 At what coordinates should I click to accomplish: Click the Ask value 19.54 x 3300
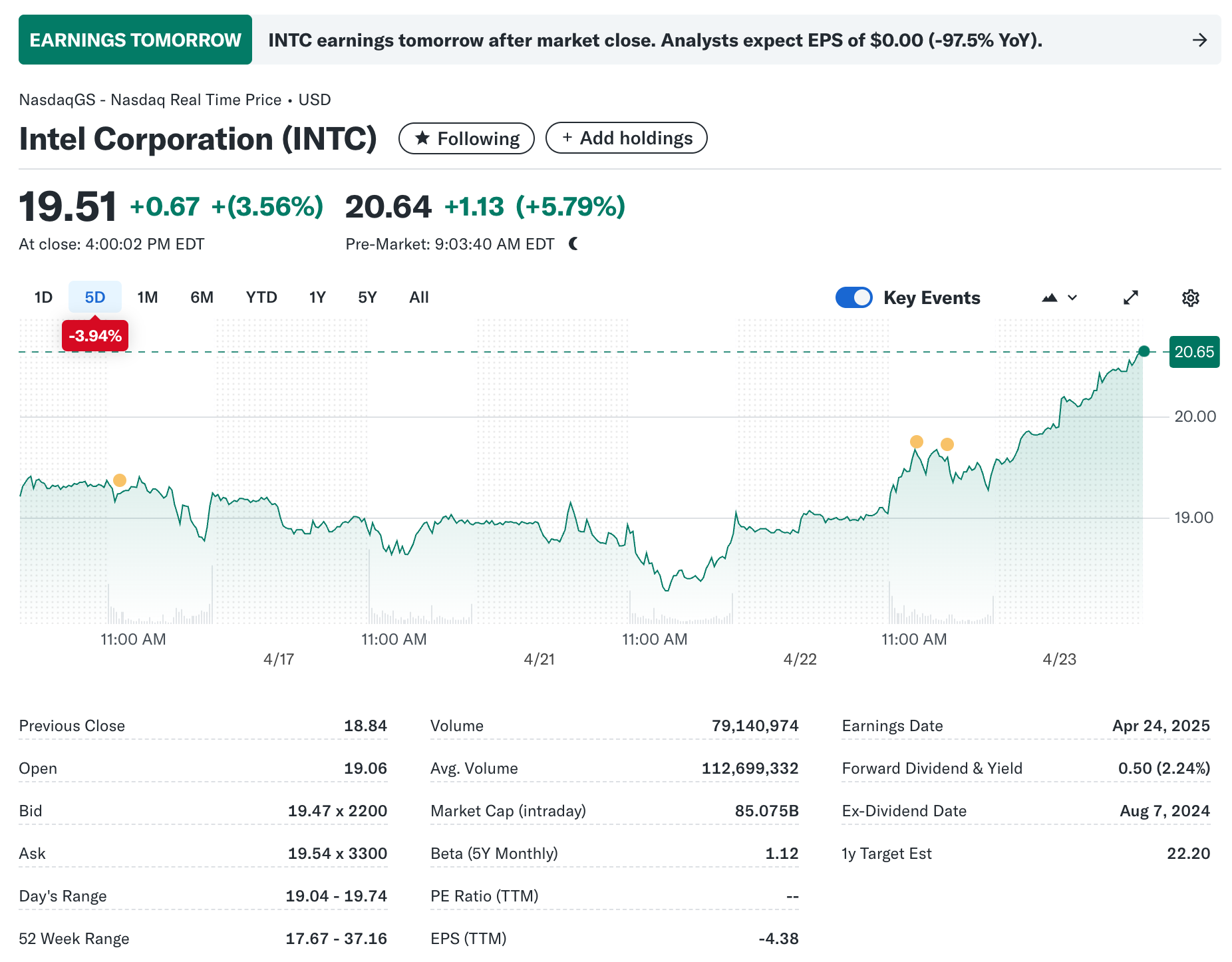[337, 854]
